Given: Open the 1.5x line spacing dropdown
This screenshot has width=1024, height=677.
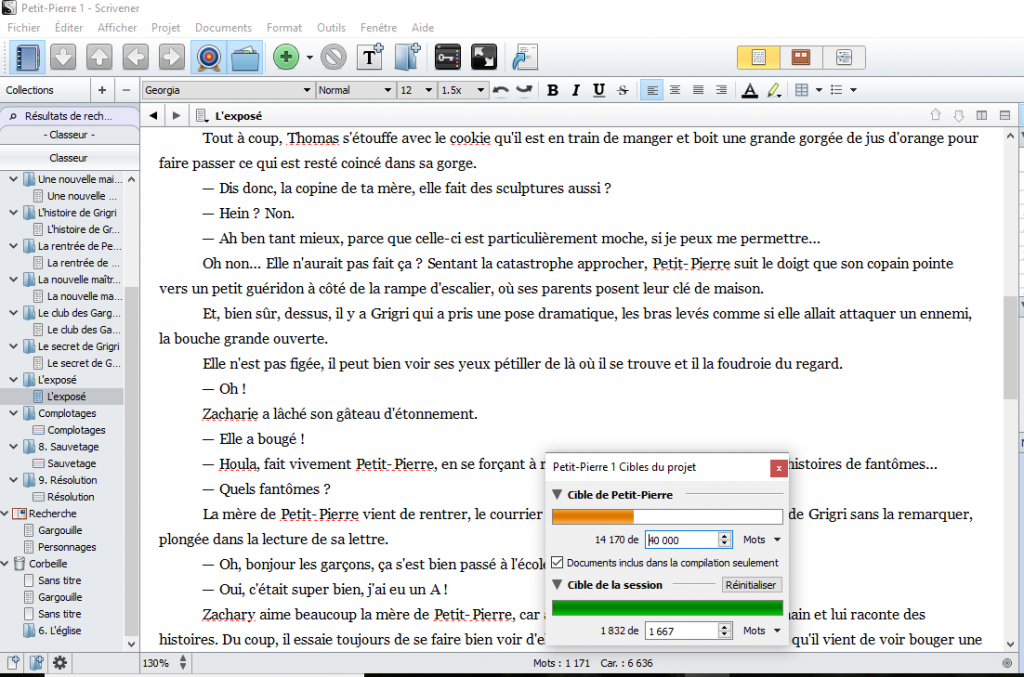Looking at the screenshot, I should coord(462,90).
